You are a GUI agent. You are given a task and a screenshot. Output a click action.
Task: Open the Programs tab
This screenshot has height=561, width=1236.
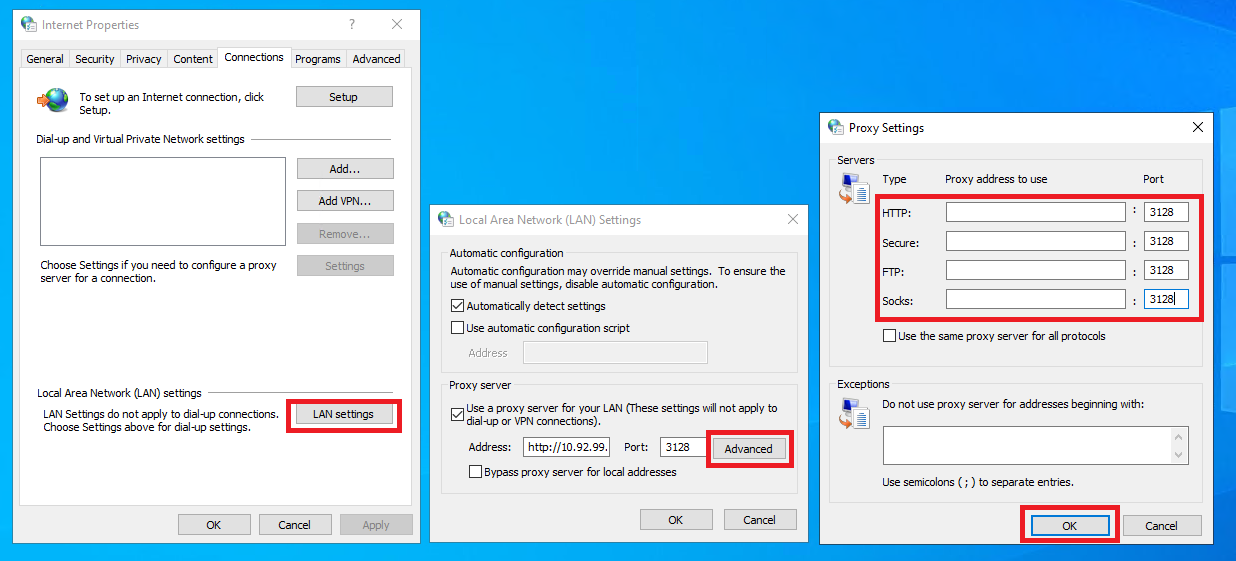pos(318,59)
